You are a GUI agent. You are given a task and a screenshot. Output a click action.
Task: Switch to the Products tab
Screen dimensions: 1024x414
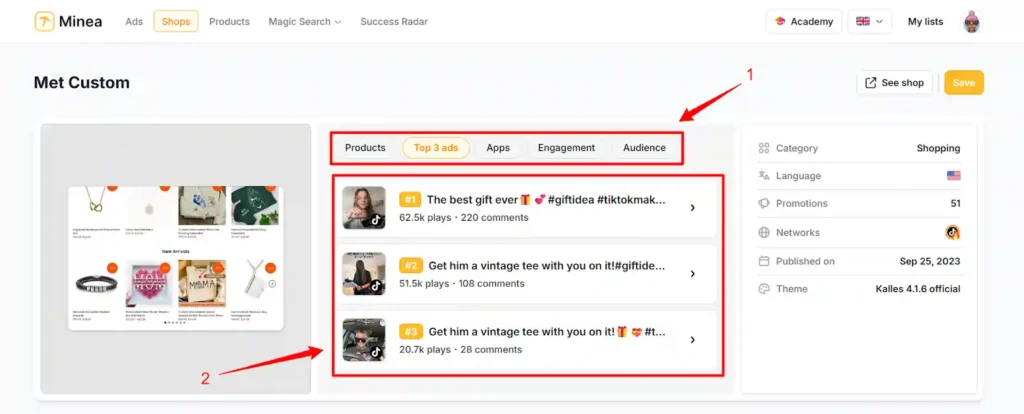365,148
